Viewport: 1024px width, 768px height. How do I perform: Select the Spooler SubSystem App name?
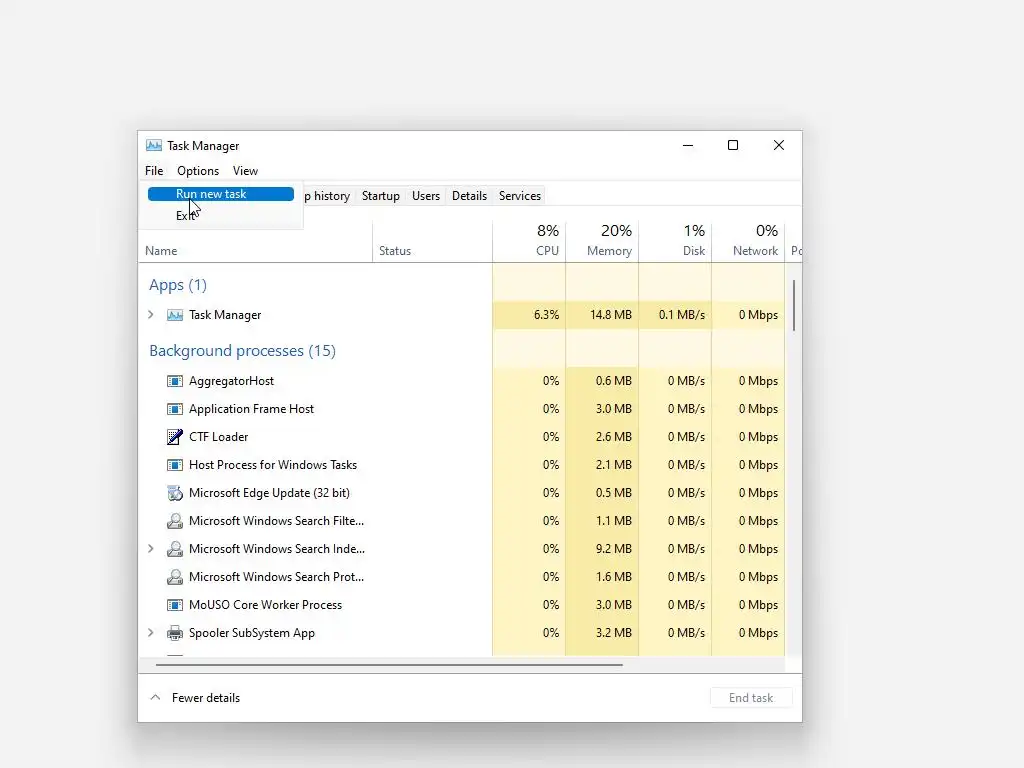251,633
